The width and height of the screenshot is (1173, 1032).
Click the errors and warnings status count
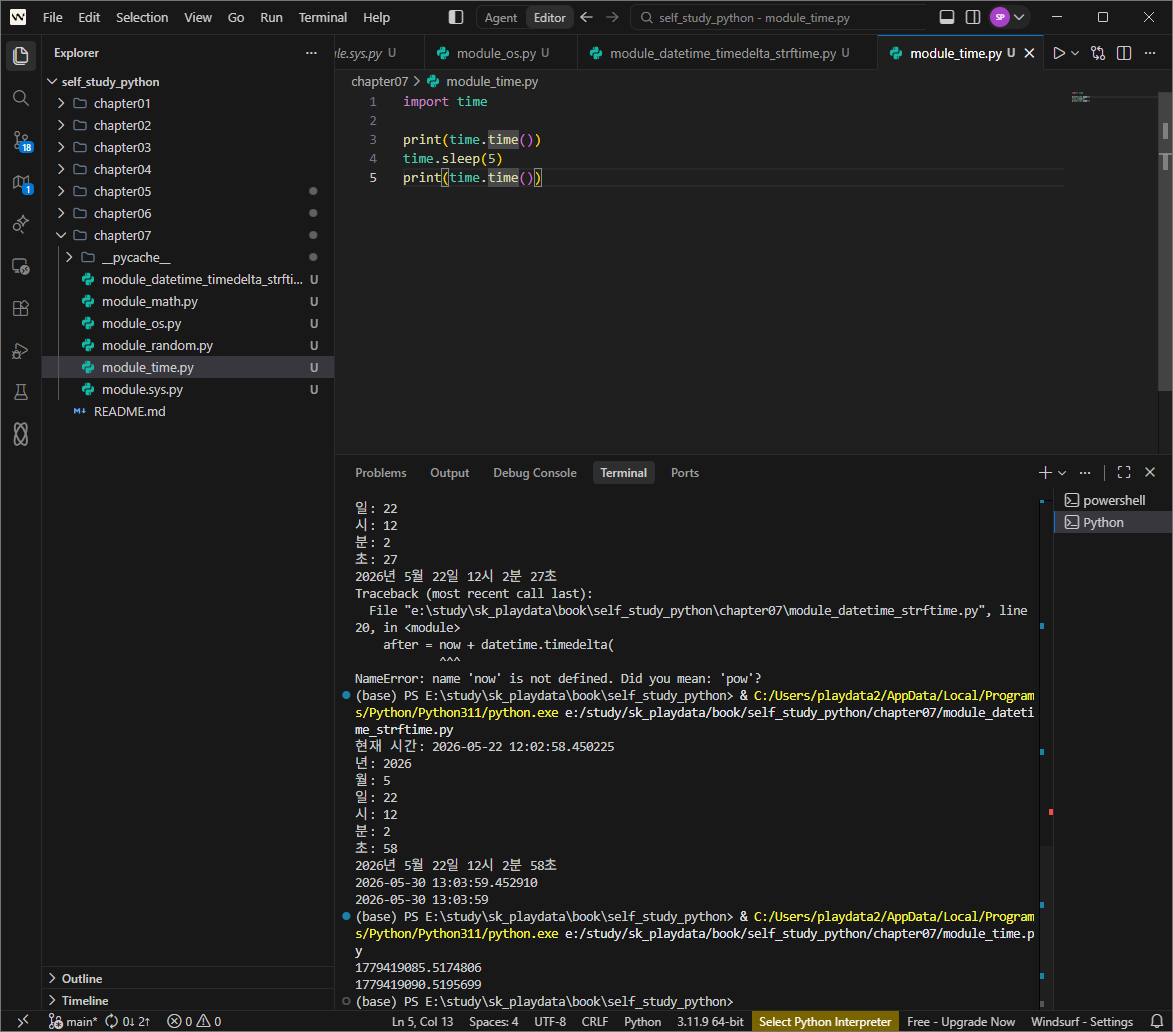(194, 1021)
